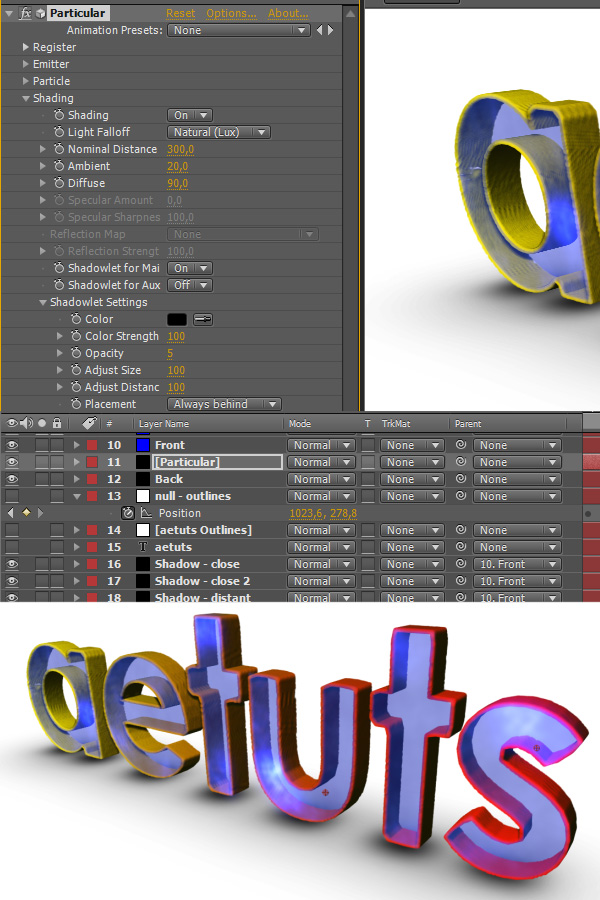600x900 pixels.
Task: Click the shadowlet Opacity value 5
Action: coord(170,354)
